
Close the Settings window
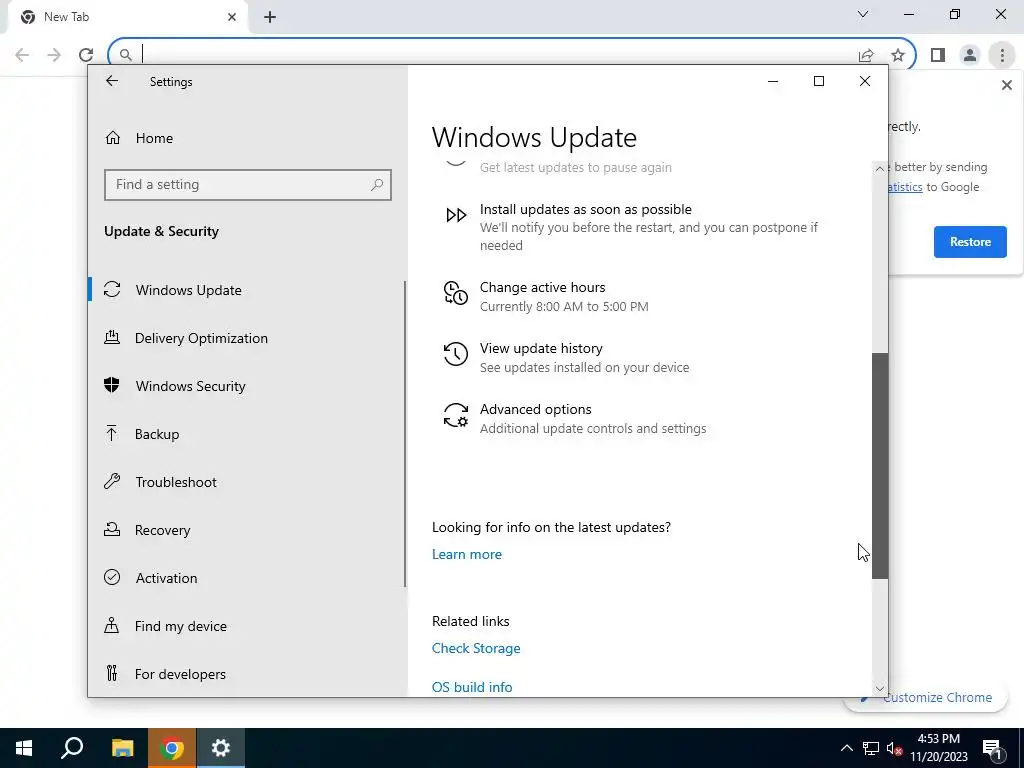point(865,81)
